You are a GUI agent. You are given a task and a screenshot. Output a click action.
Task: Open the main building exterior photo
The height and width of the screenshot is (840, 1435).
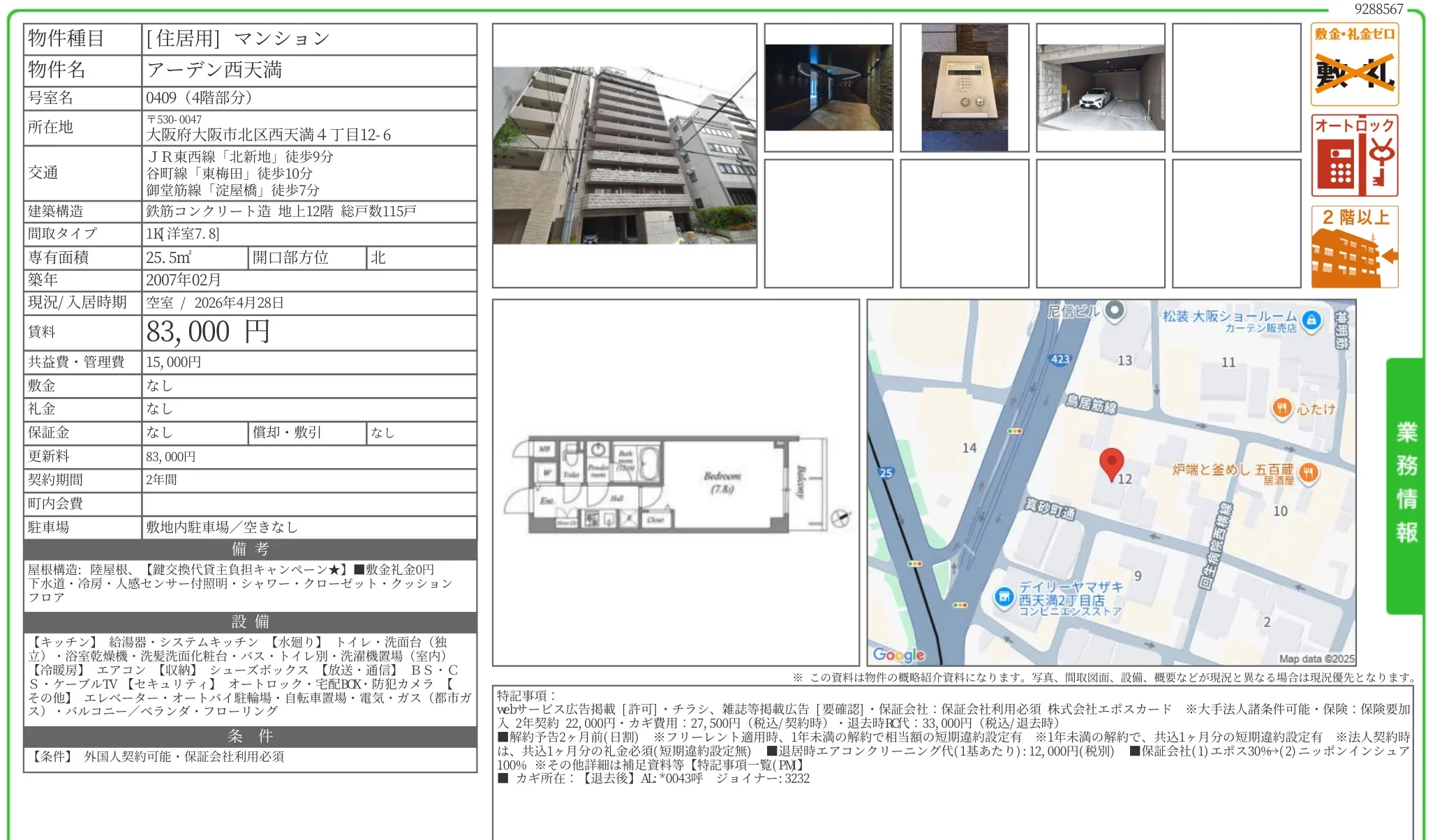point(624,155)
